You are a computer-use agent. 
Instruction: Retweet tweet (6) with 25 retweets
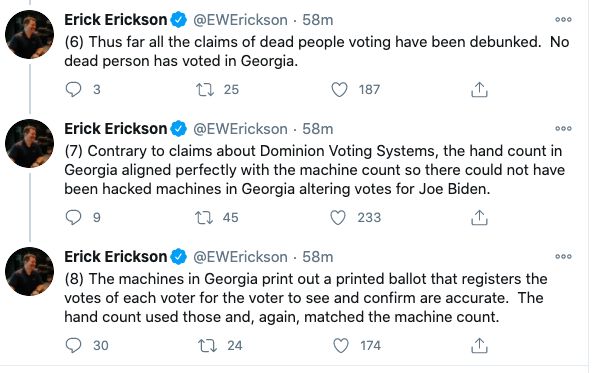click(x=205, y=89)
